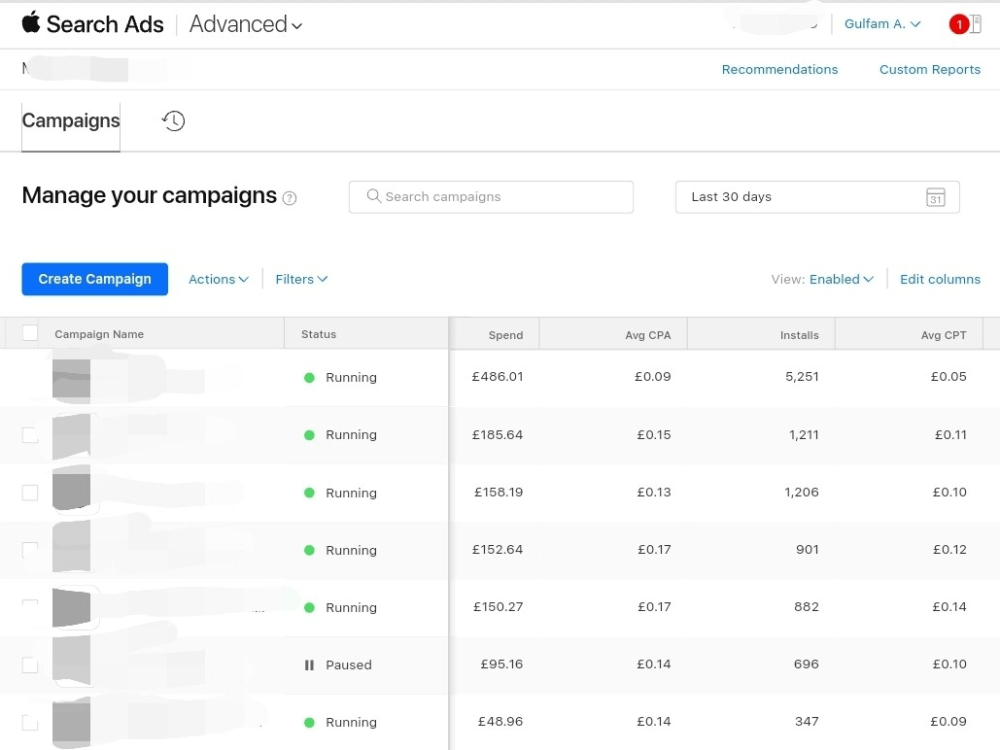Select checkbox for the £150.27 campaign
Viewport: 1000px width, 750px height.
coord(30,607)
